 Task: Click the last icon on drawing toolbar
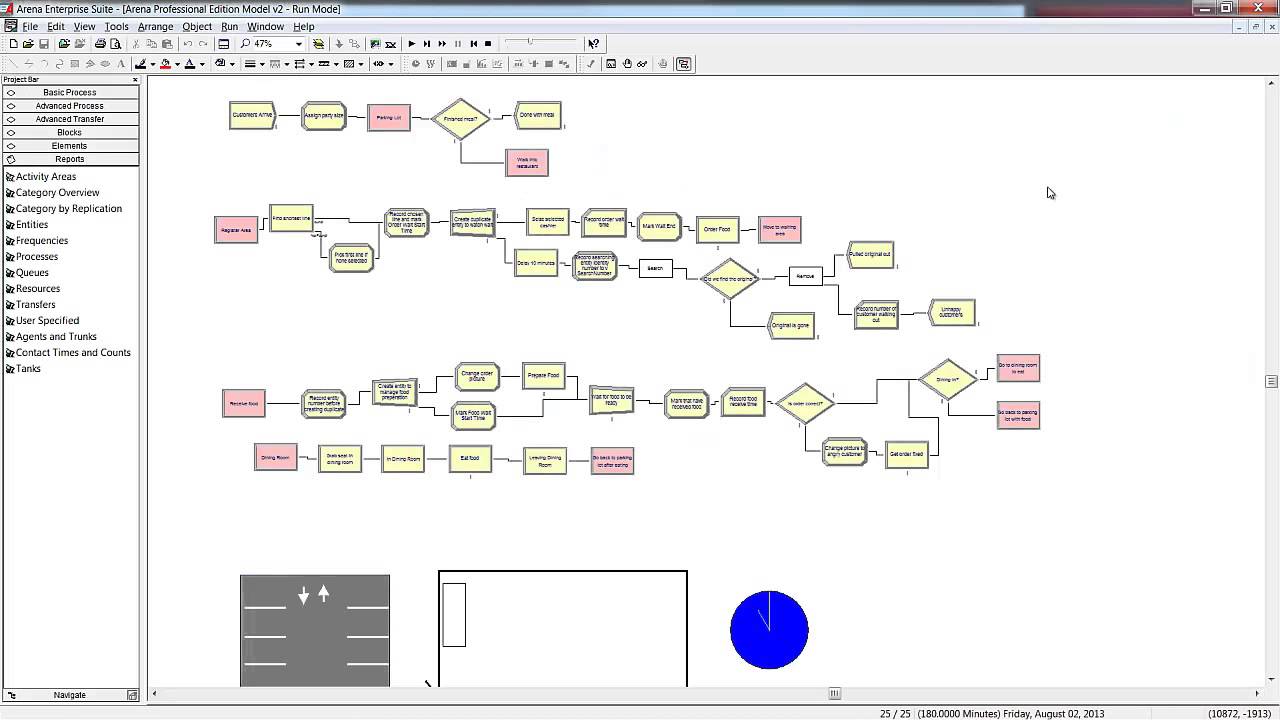pos(684,64)
